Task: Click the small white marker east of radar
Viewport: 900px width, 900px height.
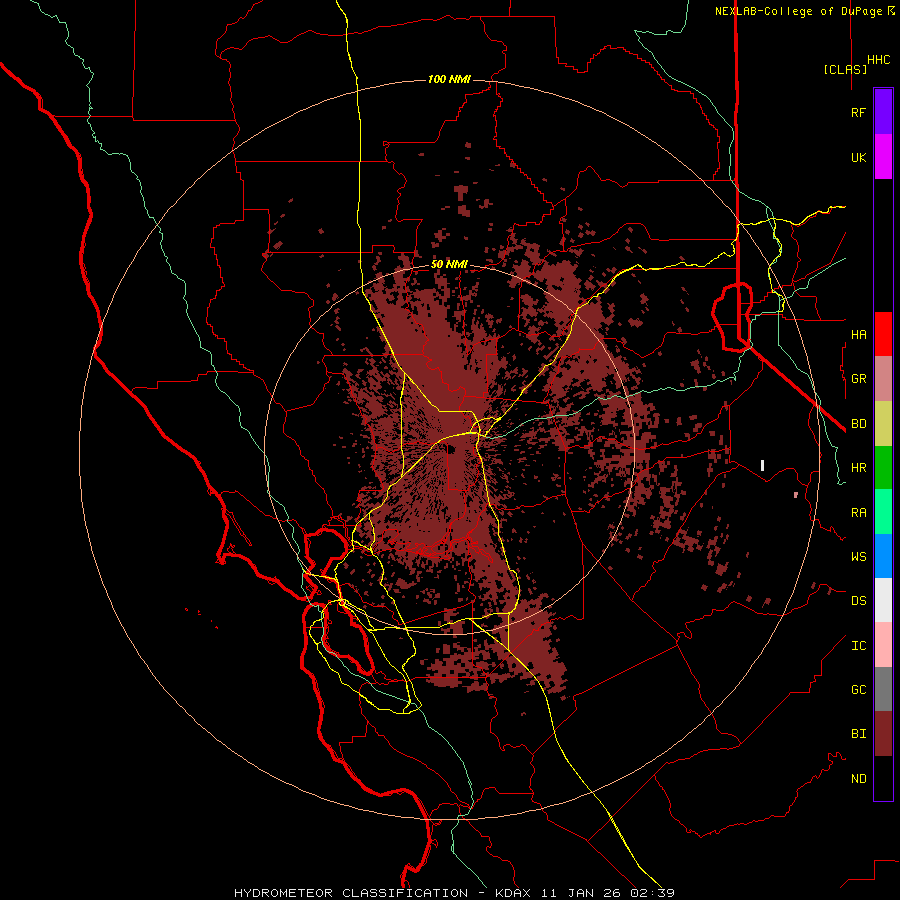Action: point(762,465)
